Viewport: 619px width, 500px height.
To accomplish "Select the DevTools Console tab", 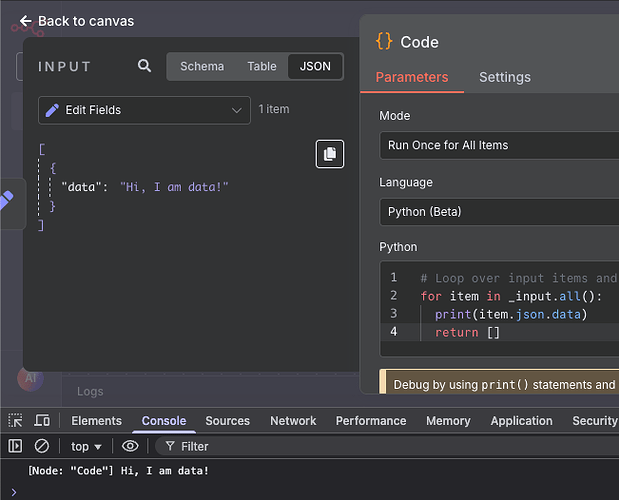I will pos(164,421).
